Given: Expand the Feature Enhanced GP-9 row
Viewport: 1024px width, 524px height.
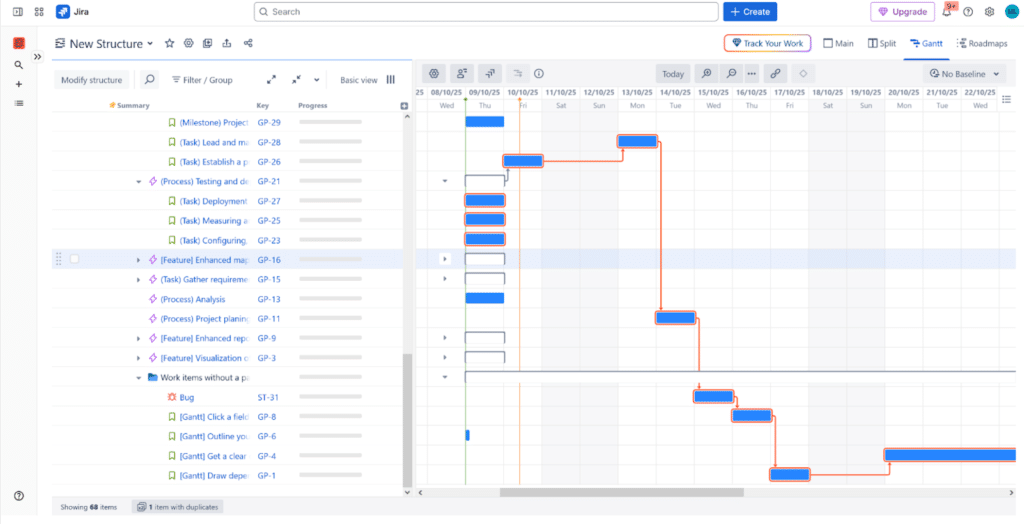Looking at the screenshot, I should [x=139, y=339].
